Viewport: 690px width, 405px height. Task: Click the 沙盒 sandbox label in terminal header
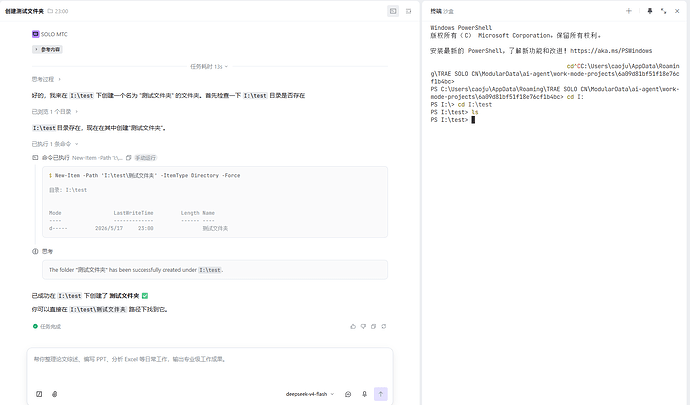pos(448,11)
